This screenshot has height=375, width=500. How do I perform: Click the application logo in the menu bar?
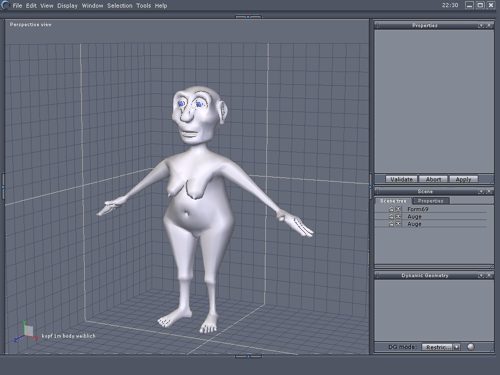click(x=4, y=5)
